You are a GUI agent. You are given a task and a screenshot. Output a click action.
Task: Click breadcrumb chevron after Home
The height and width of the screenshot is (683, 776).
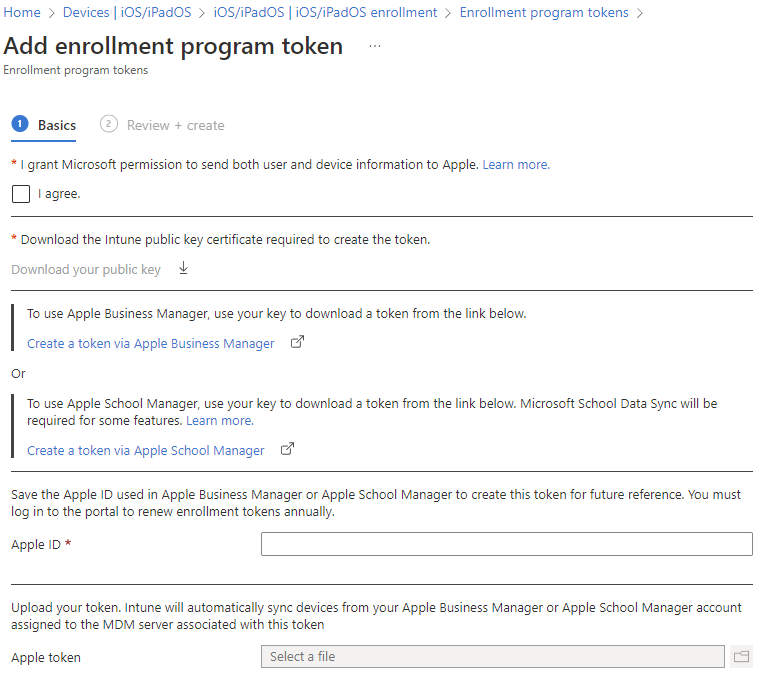pos(51,13)
